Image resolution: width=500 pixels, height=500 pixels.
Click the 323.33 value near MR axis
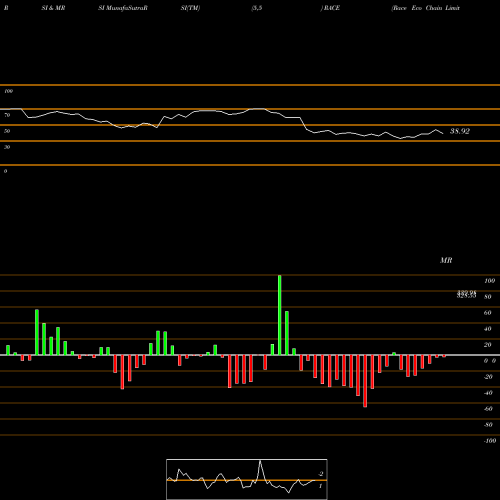pos(466,295)
